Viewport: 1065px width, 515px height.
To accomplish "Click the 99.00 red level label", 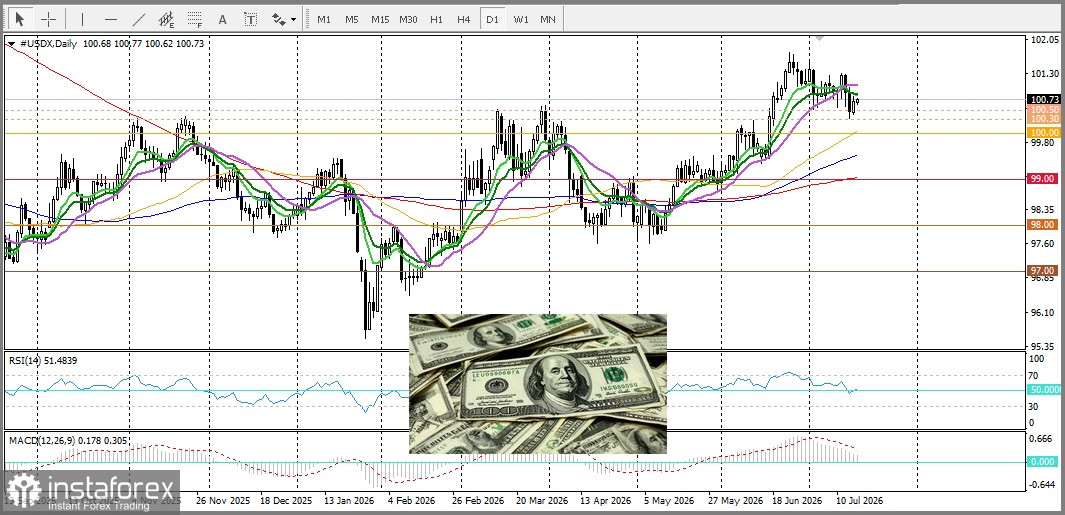I will click(x=1043, y=178).
